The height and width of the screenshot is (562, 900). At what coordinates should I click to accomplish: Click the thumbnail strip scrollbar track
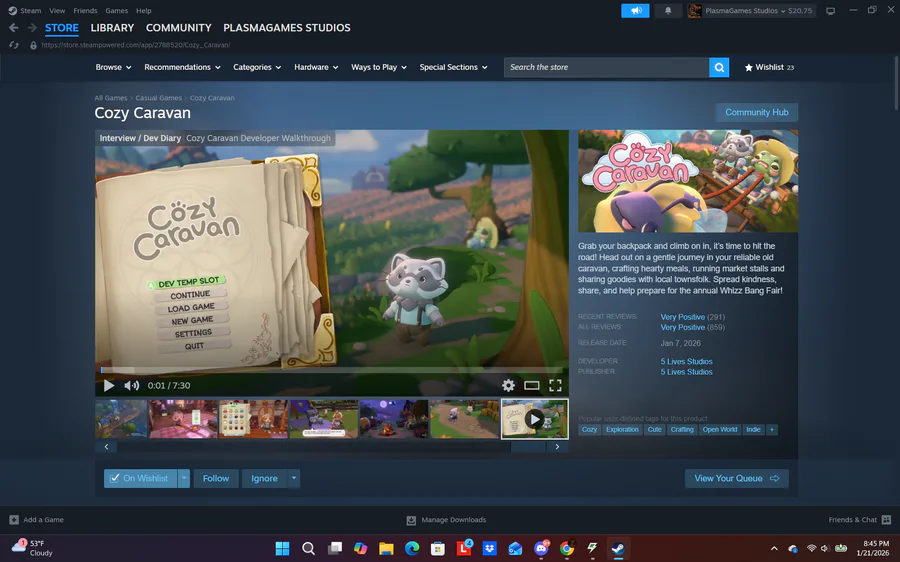click(331, 447)
